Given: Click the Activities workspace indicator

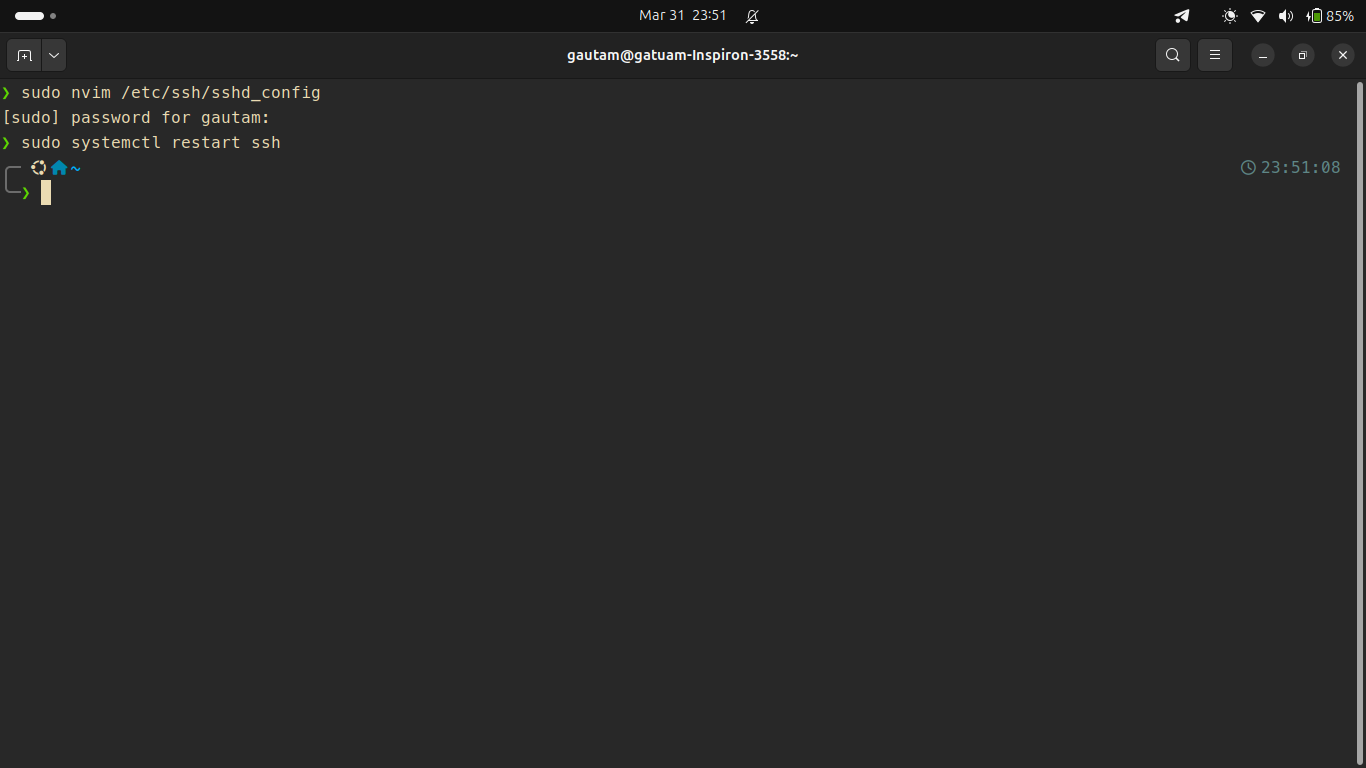Looking at the screenshot, I should [35, 16].
